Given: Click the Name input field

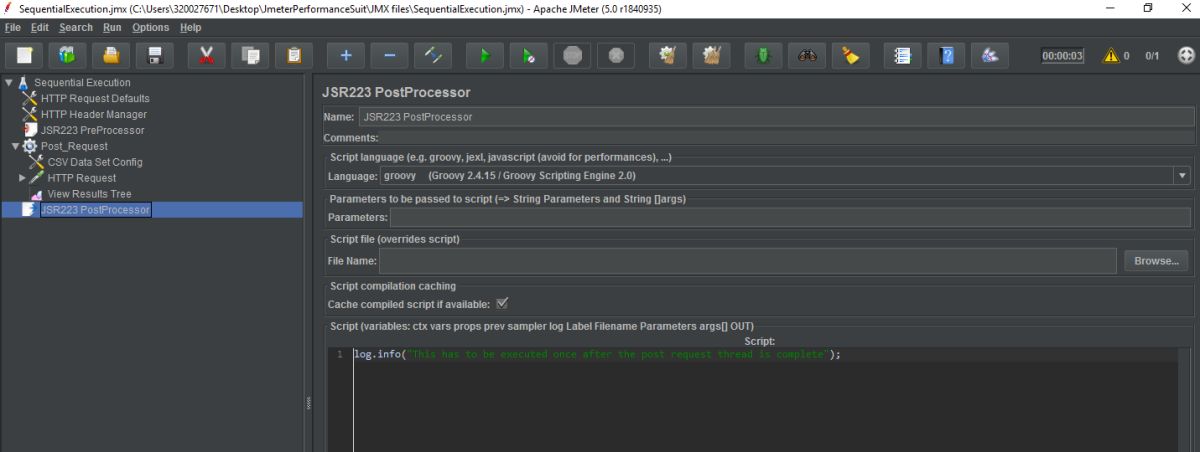Looking at the screenshot, I should [x=776, y=117].
